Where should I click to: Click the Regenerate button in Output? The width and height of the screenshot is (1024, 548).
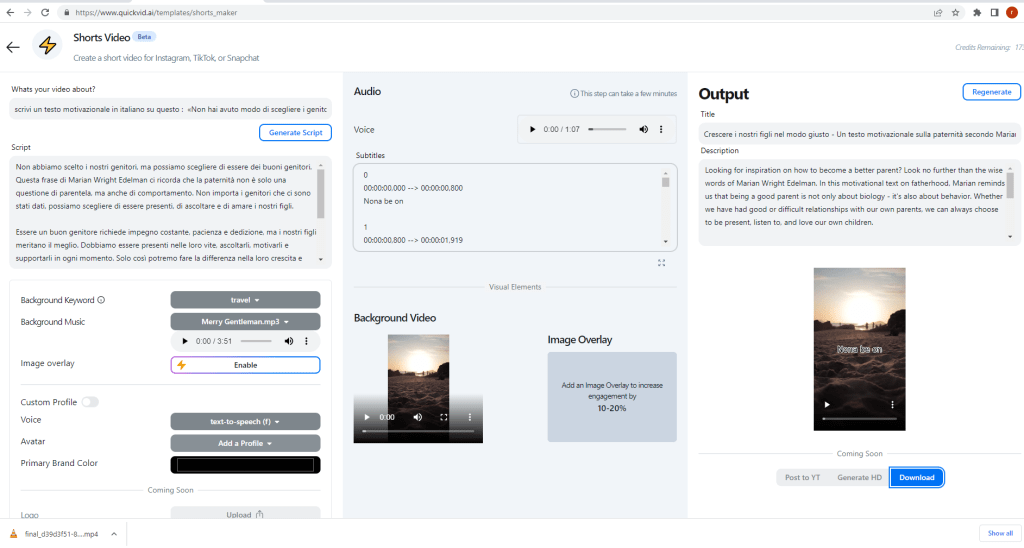click(991, 92)
